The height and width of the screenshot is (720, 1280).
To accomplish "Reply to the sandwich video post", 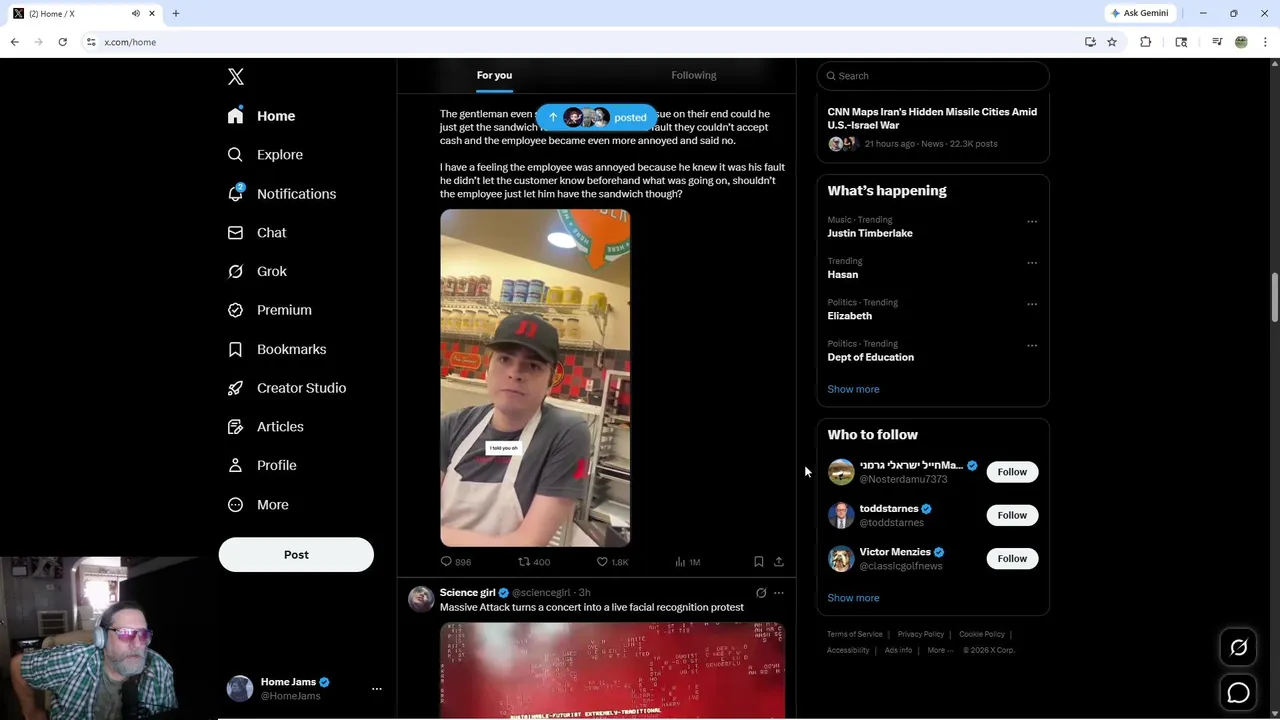I will click(x=456, y=562).
